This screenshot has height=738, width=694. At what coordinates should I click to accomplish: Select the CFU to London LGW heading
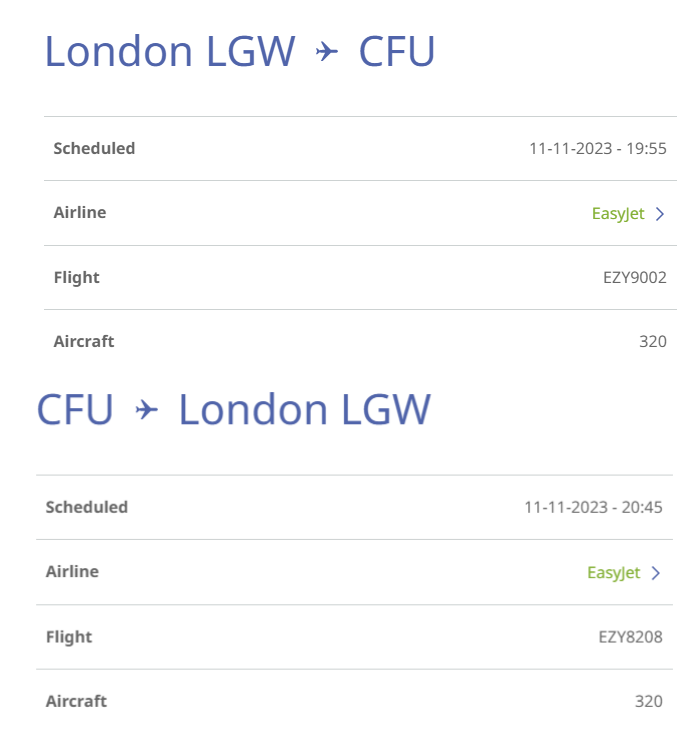pos(233,409)
